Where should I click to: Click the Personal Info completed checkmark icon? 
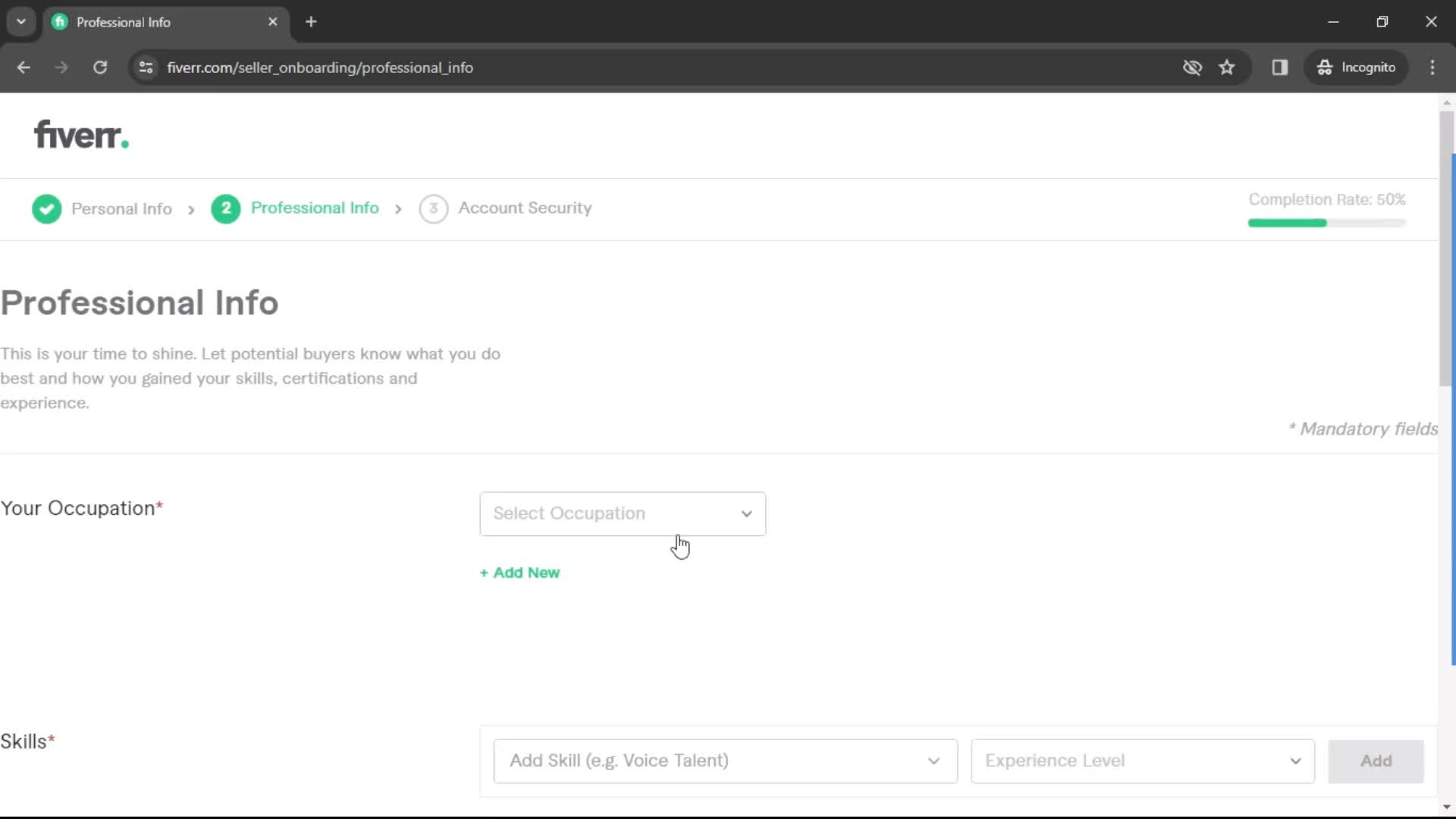click(47, 208)
